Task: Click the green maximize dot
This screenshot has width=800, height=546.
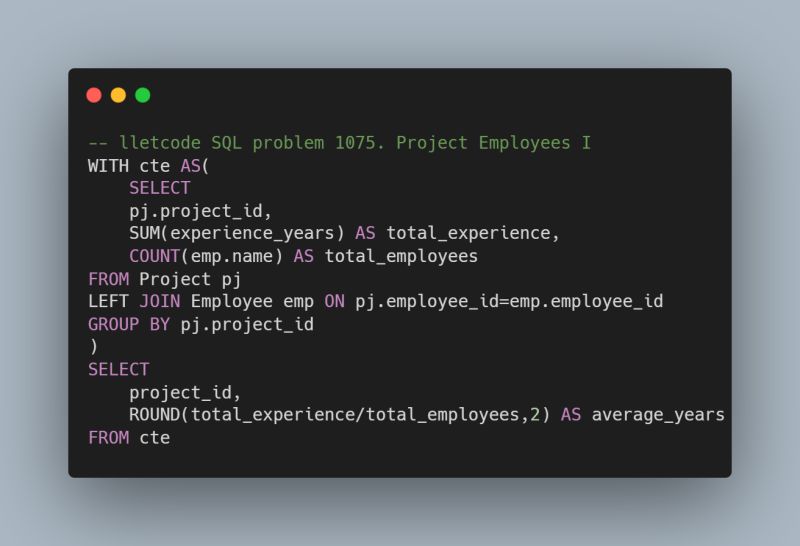Action: pyautogui.click(x=143, y=95)
